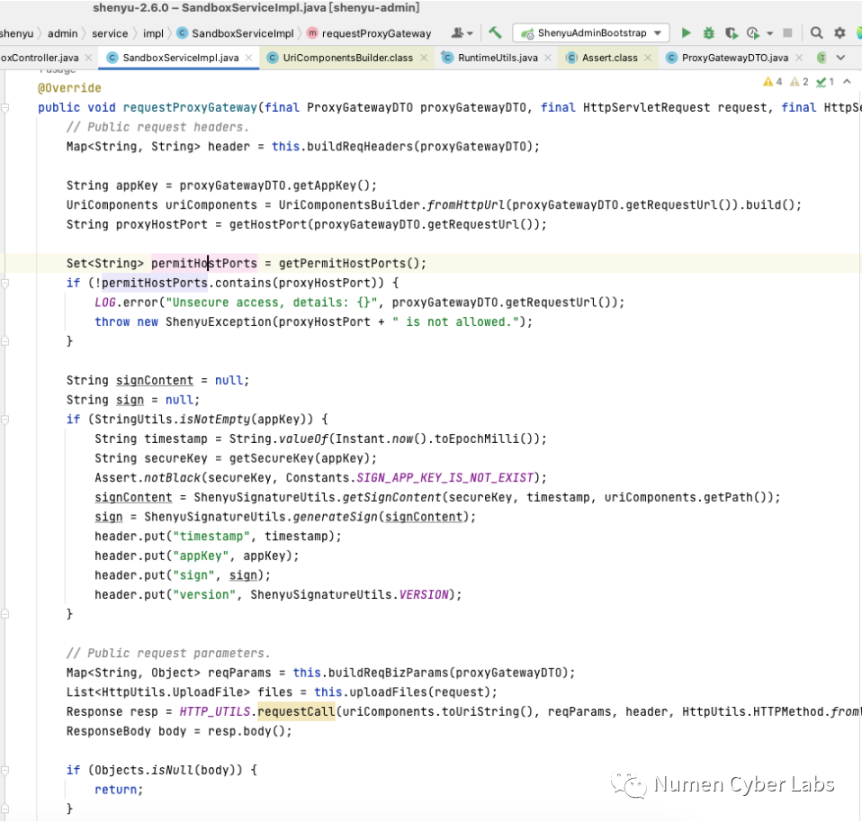Click admin breadcrumb

63,34
